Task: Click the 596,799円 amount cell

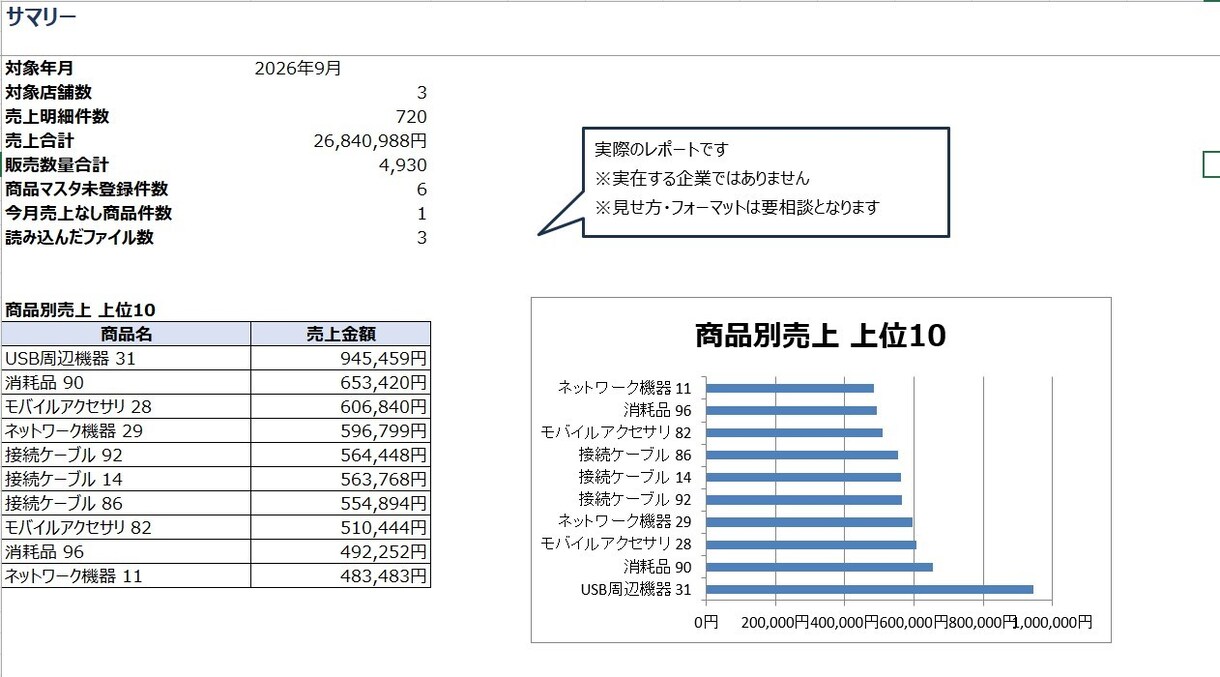Action: click(341, 431)
